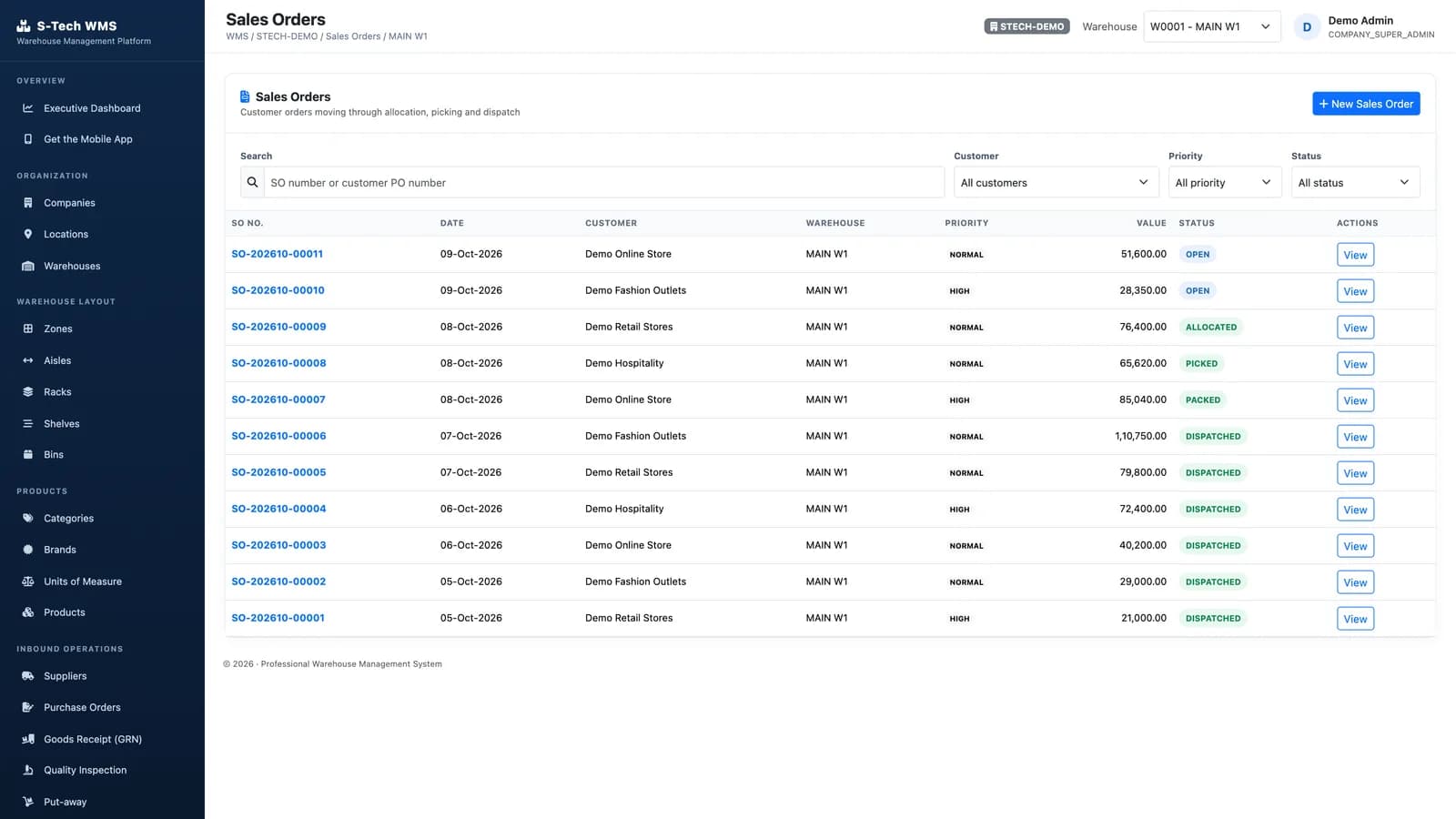1456x819 pixels.
Task: Click the Suppliers truck icon
Action: [28, 676]
